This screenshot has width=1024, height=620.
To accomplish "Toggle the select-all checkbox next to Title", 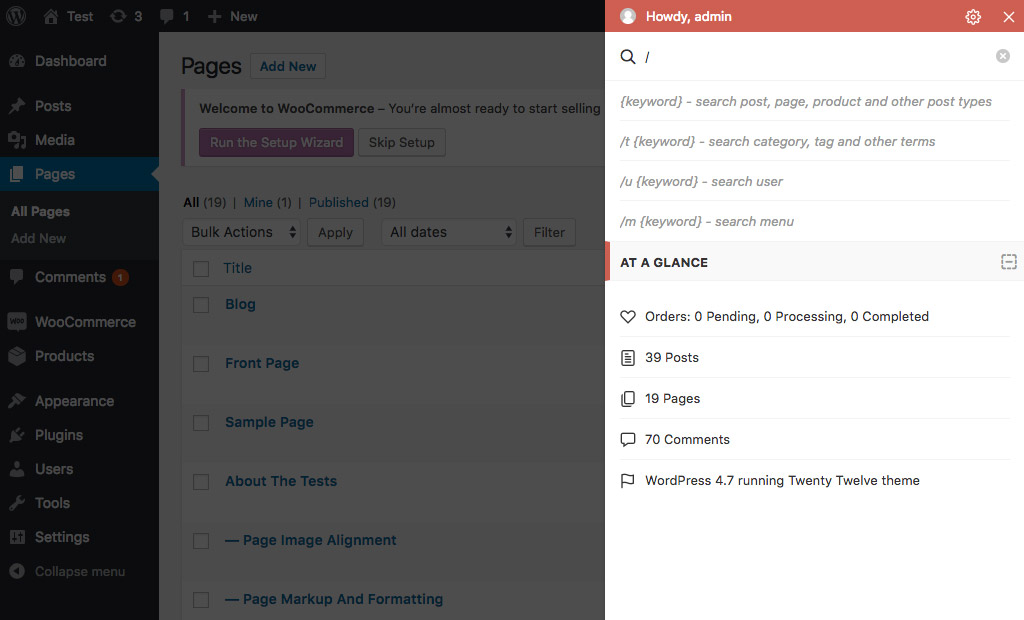I will point(201,268).
